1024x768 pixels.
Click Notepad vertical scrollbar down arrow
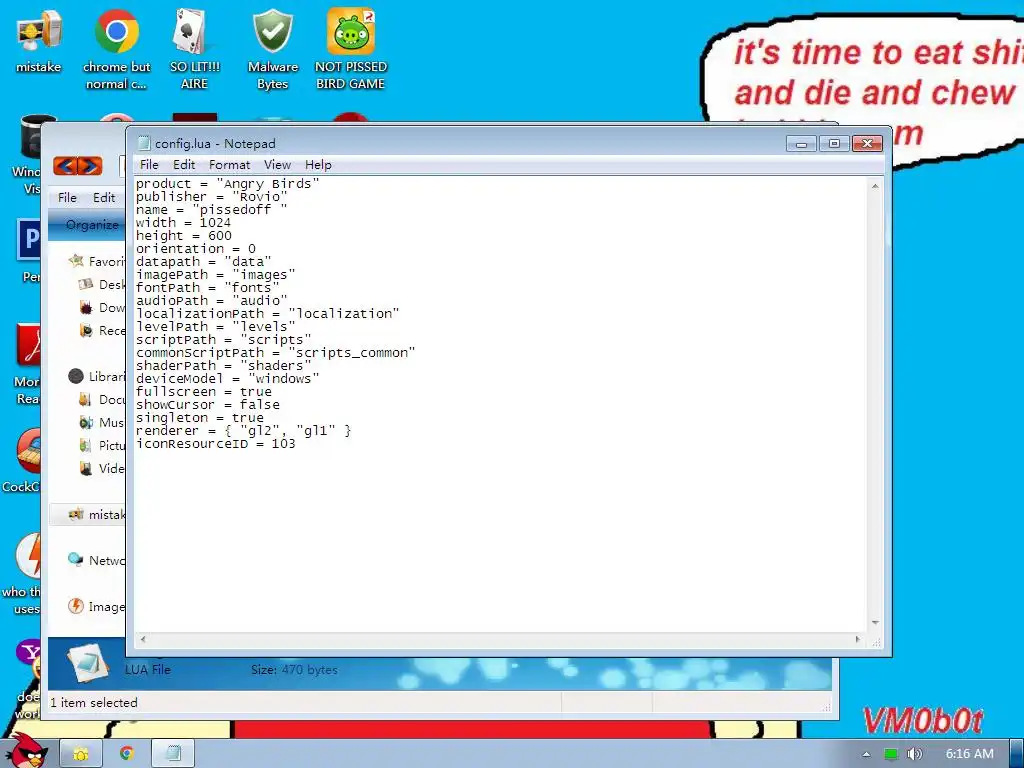click(x=875, y=623)
